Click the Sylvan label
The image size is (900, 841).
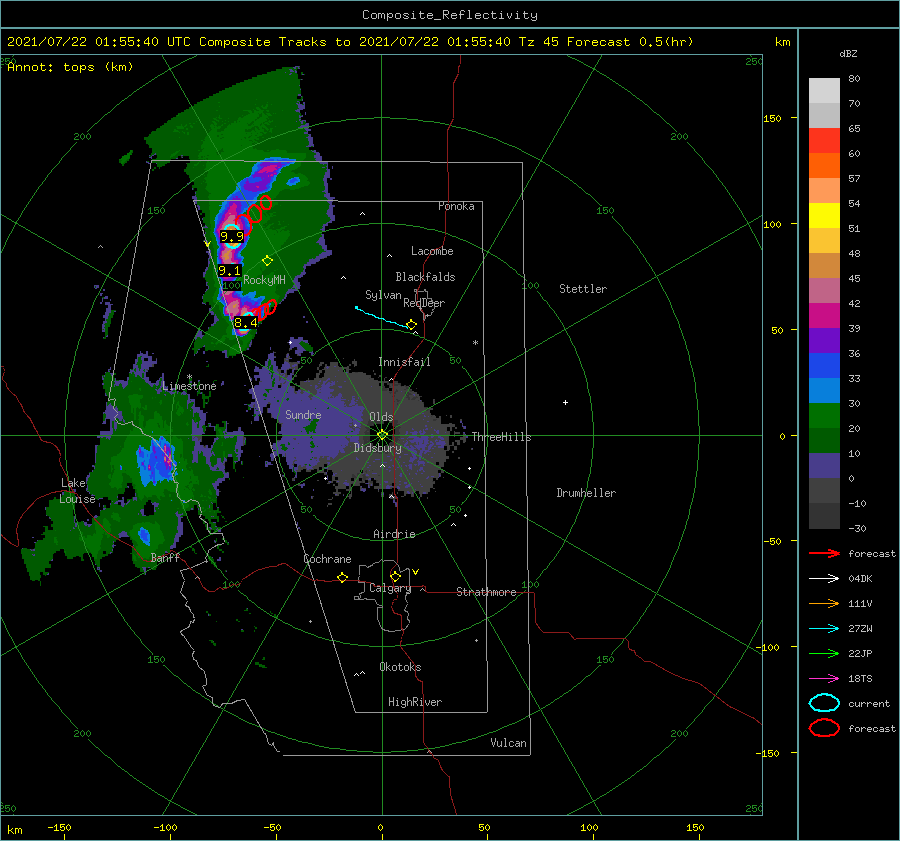click(x=383, y=295)
